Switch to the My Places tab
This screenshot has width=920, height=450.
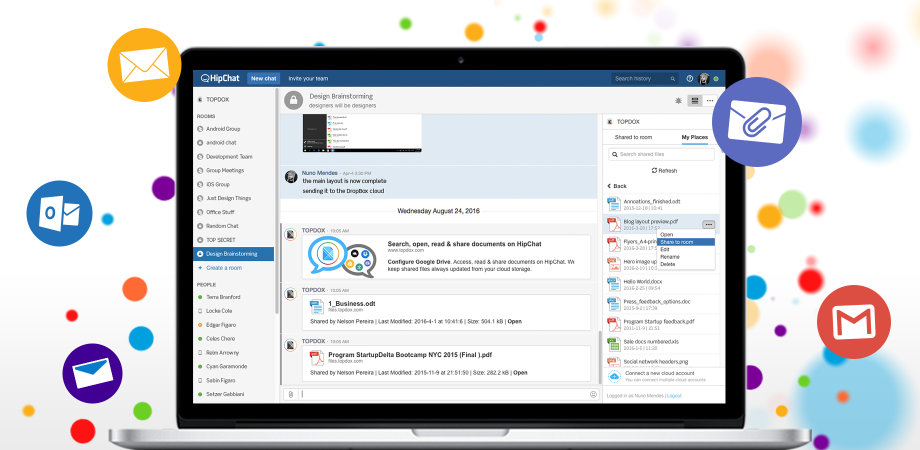click(694, 137)
